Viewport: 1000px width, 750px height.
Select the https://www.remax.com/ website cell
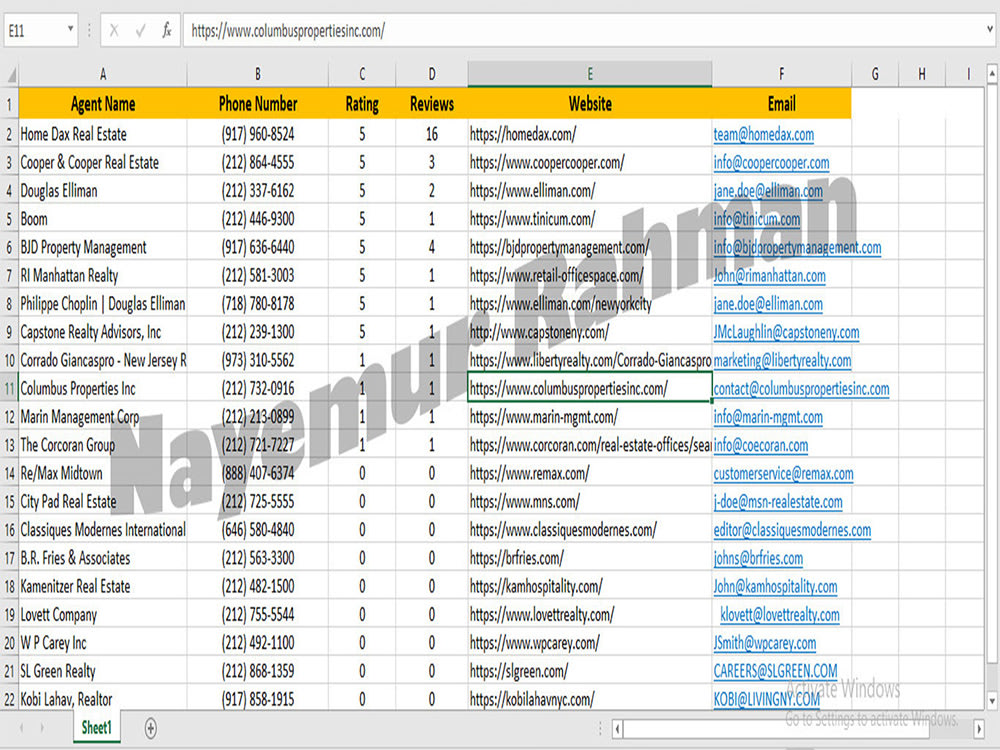click(590, 473)
